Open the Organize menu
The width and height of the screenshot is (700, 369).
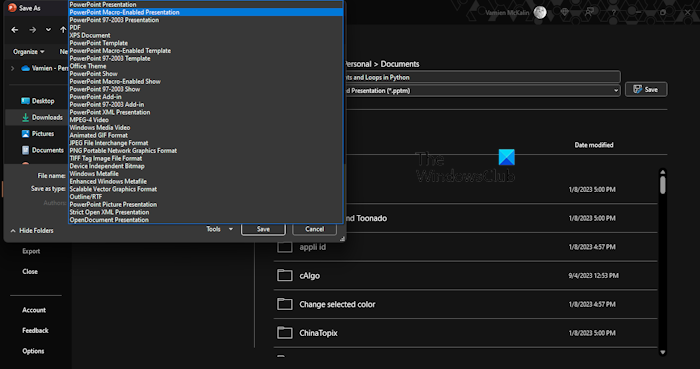[29, 52]
